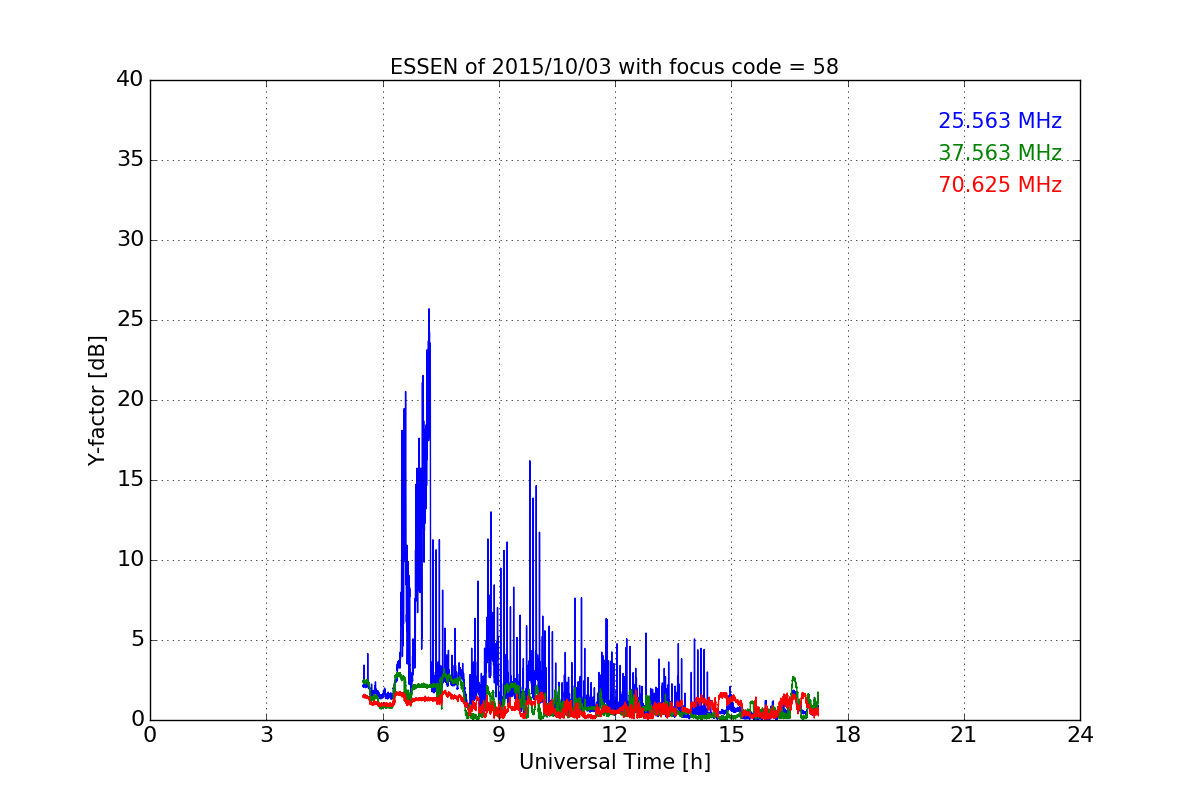The height and width of the screenshot is (800, 1200).
Task: Click the y-axis tick label 15
Action: tap(130, 480)
